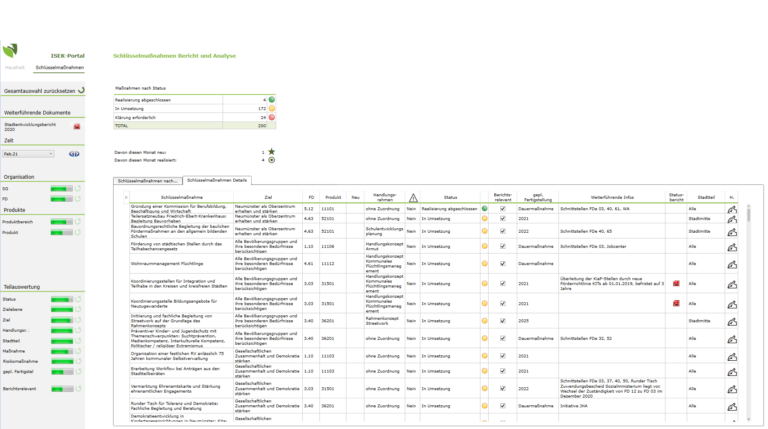Open the Zielebene filter selection bar
This screenshot has width=768, height=429.
[x=62, y=310]
